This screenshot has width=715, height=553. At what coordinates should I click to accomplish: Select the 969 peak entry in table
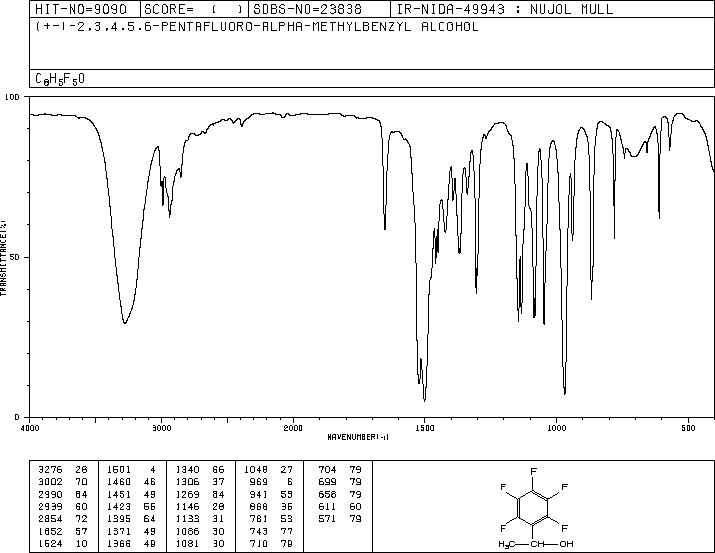273,482
